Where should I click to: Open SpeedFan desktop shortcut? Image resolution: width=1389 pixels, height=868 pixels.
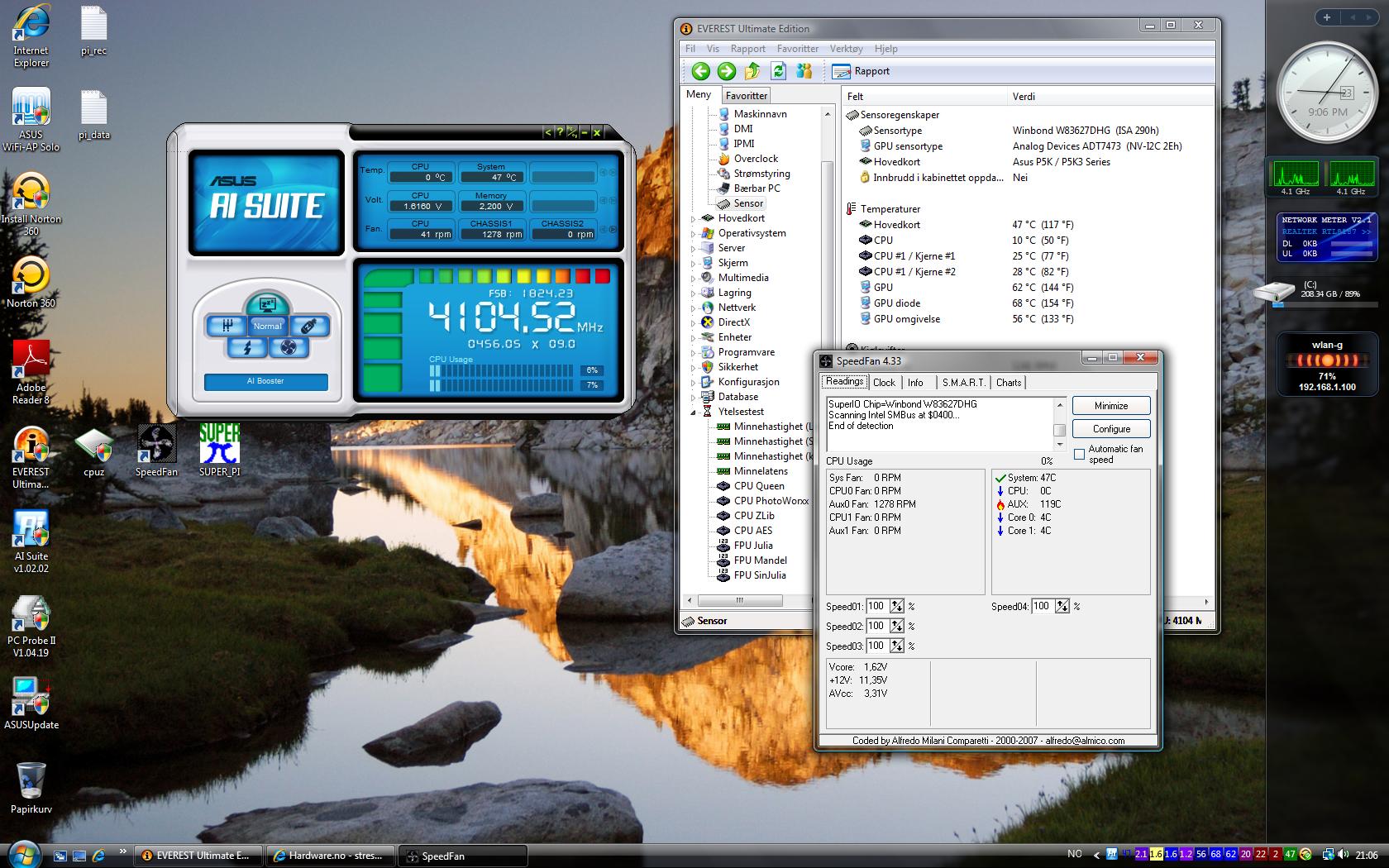pyautogui.click(x=156, y=451)
